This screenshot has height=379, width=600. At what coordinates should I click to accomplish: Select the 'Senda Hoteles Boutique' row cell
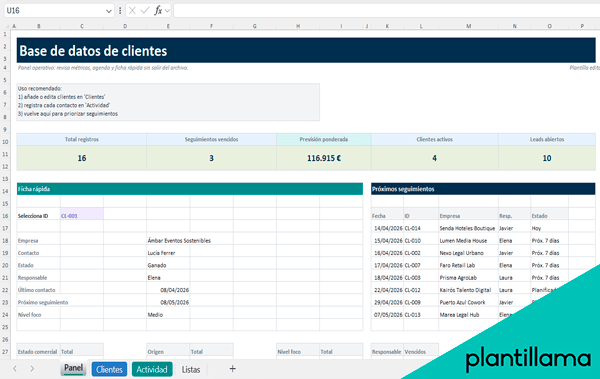[x=468, y=228]
